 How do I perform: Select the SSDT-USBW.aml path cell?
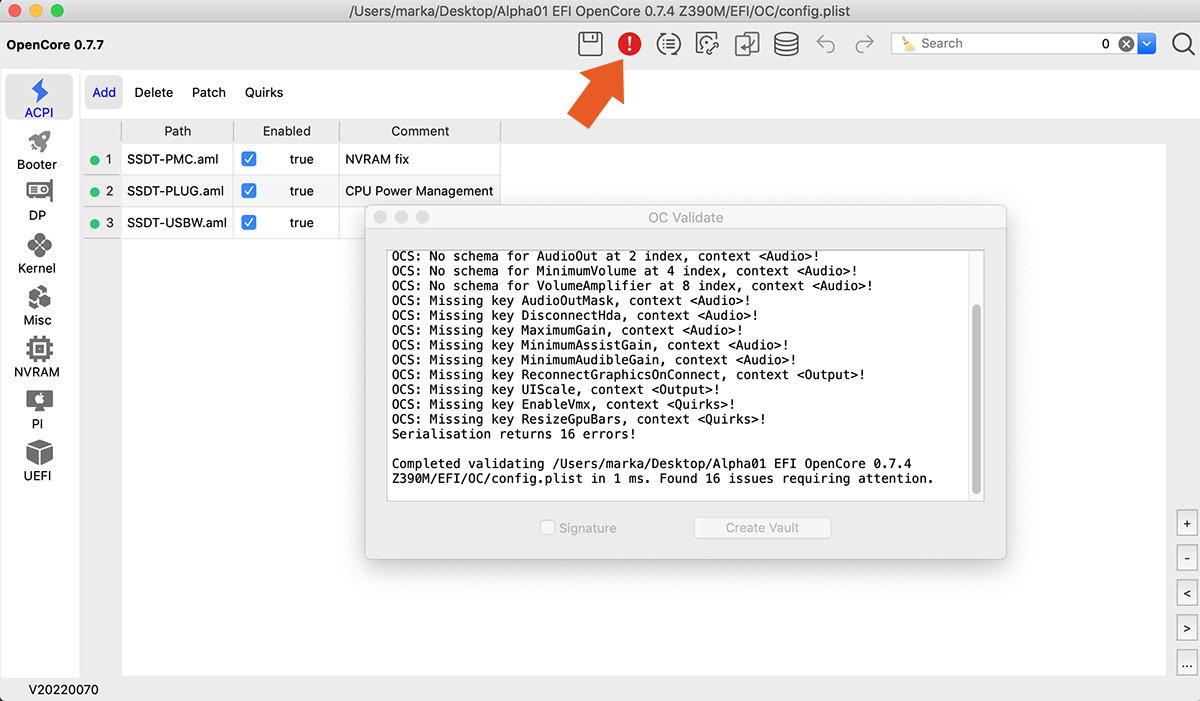[178, 223]
